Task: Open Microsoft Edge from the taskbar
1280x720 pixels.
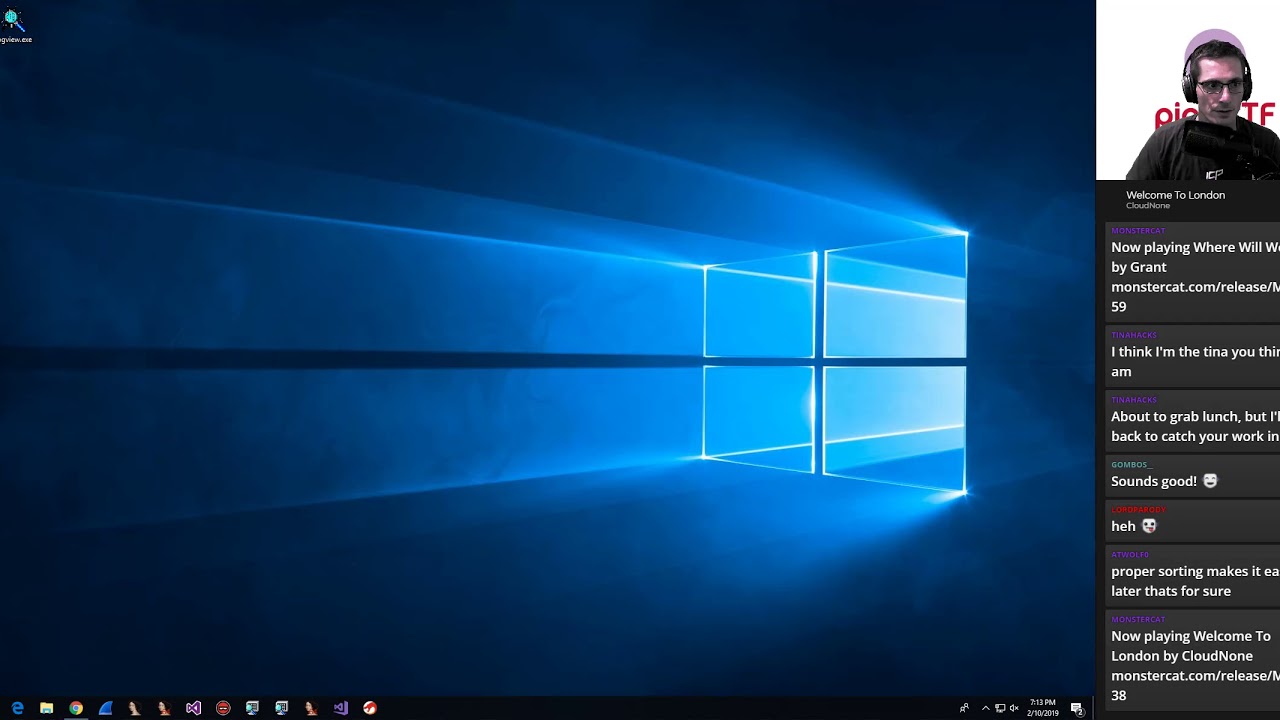Action: 17,708
